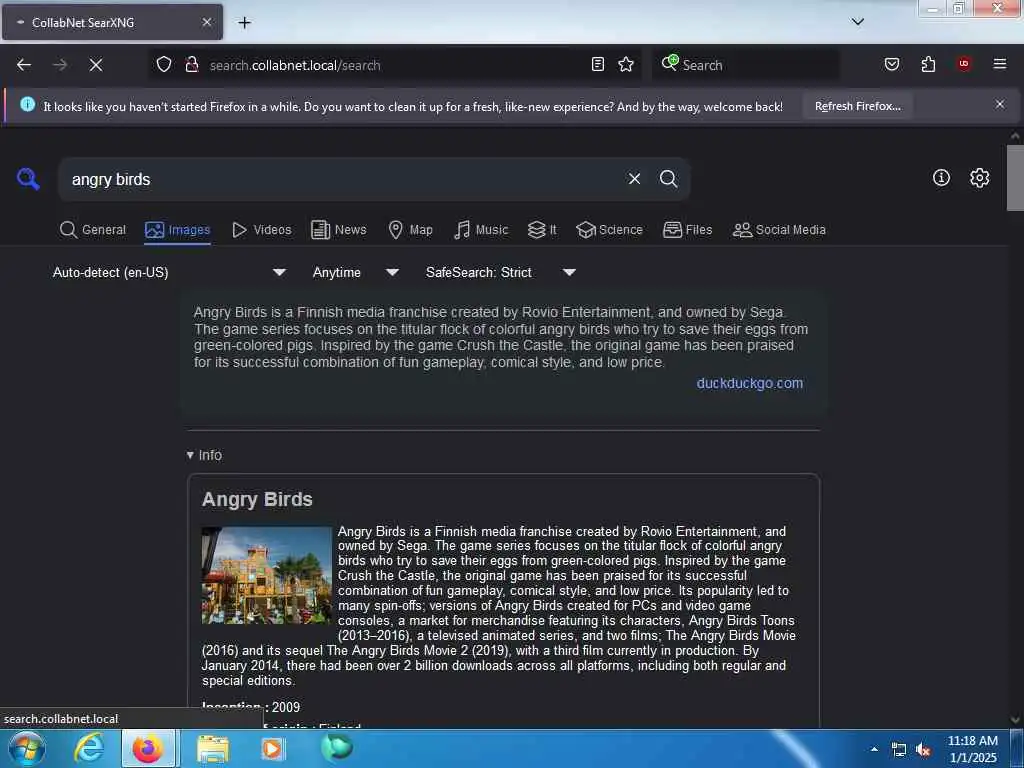Open the Map category
The height and width of the screenshot is (768, 1024).
410,230
